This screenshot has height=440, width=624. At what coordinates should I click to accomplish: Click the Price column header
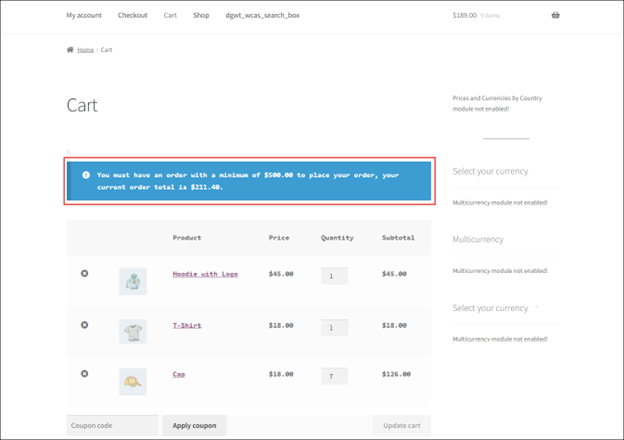coord(279,238)
